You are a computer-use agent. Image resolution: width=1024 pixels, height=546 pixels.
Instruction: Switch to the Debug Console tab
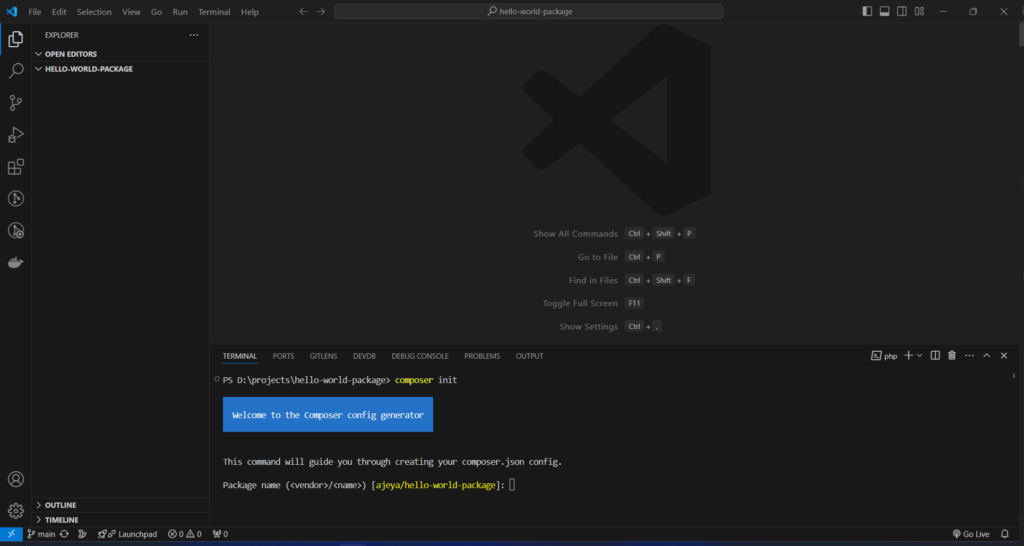click(x=420, y=356)
